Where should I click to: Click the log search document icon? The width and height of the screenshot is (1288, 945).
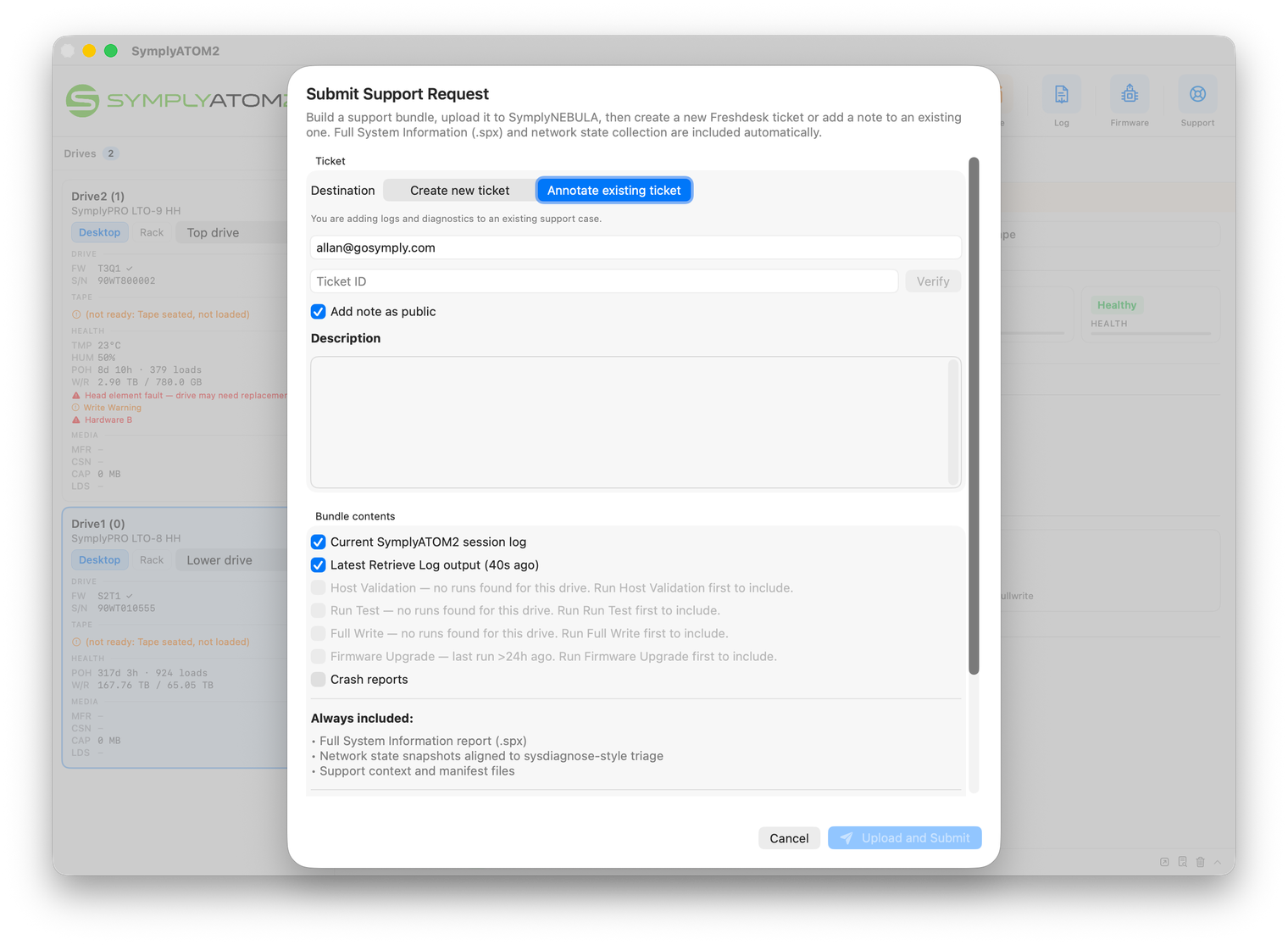click(x=1182, y=862)
